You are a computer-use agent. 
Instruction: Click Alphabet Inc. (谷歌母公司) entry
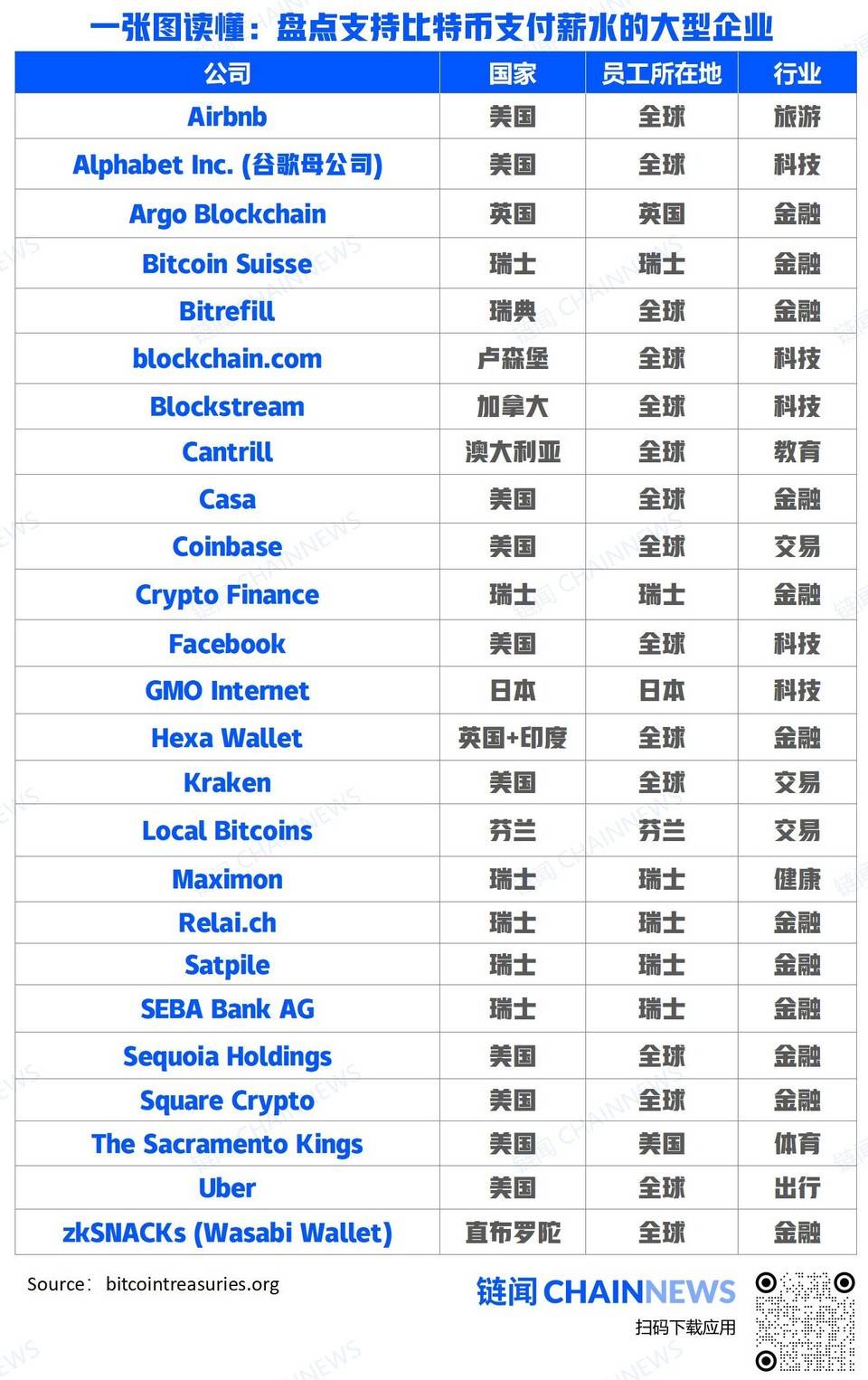coord(227,165)
